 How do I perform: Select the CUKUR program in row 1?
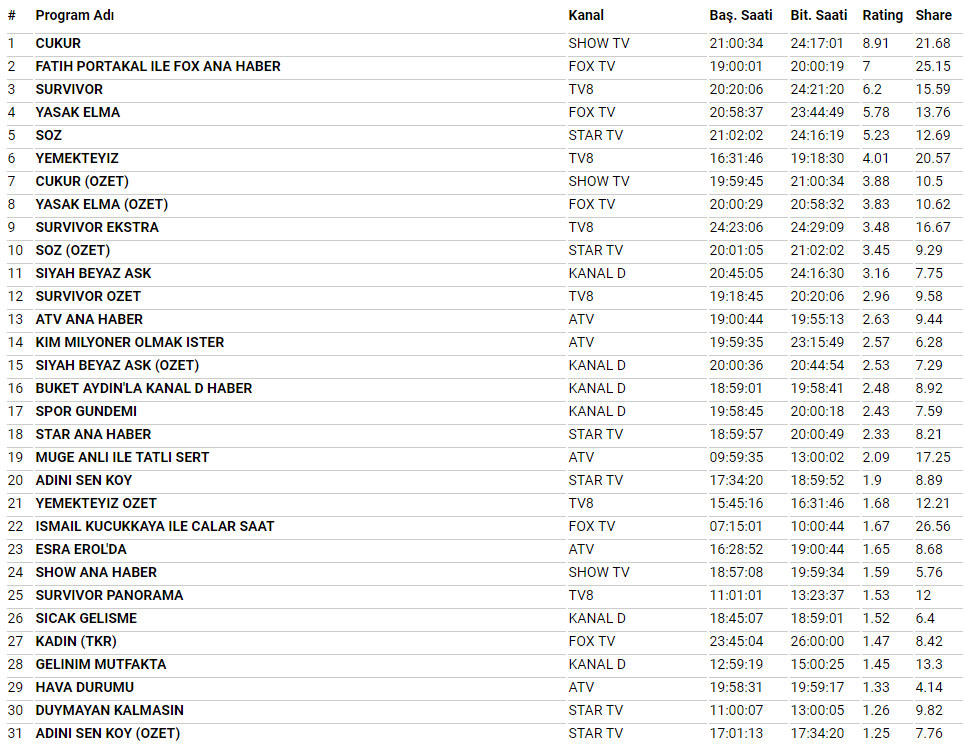coord(58,43)
